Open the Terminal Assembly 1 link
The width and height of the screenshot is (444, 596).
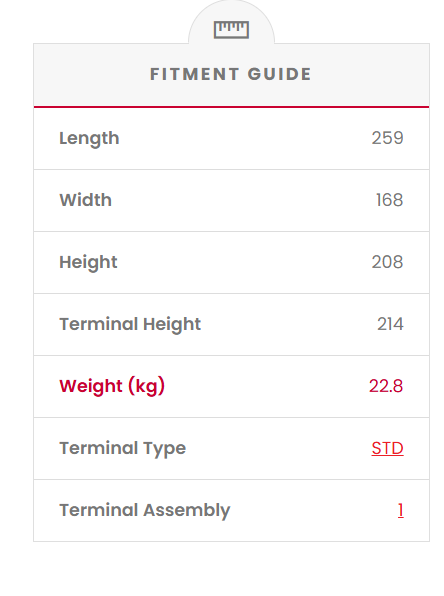[x=401, y=510]
